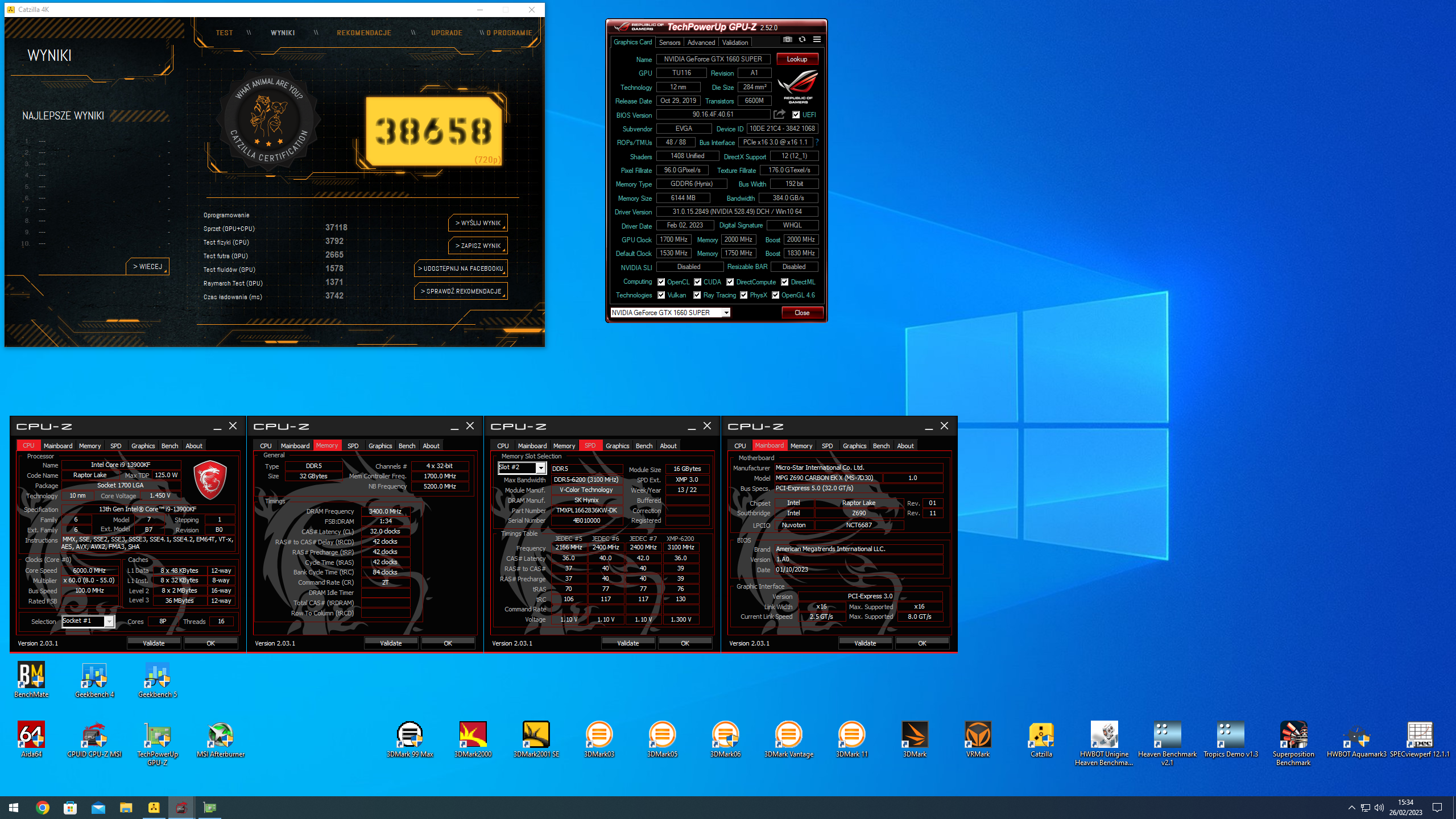Open the Slot #2 dropdown in CPU-Z SPD
This screenshot has width=1456, height=819.
click(x=522, y=468)
